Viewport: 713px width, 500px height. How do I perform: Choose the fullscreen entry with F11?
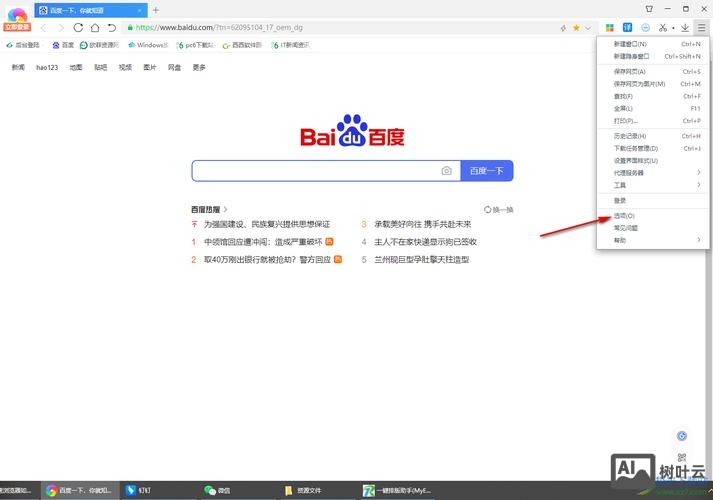click(653, 109)
